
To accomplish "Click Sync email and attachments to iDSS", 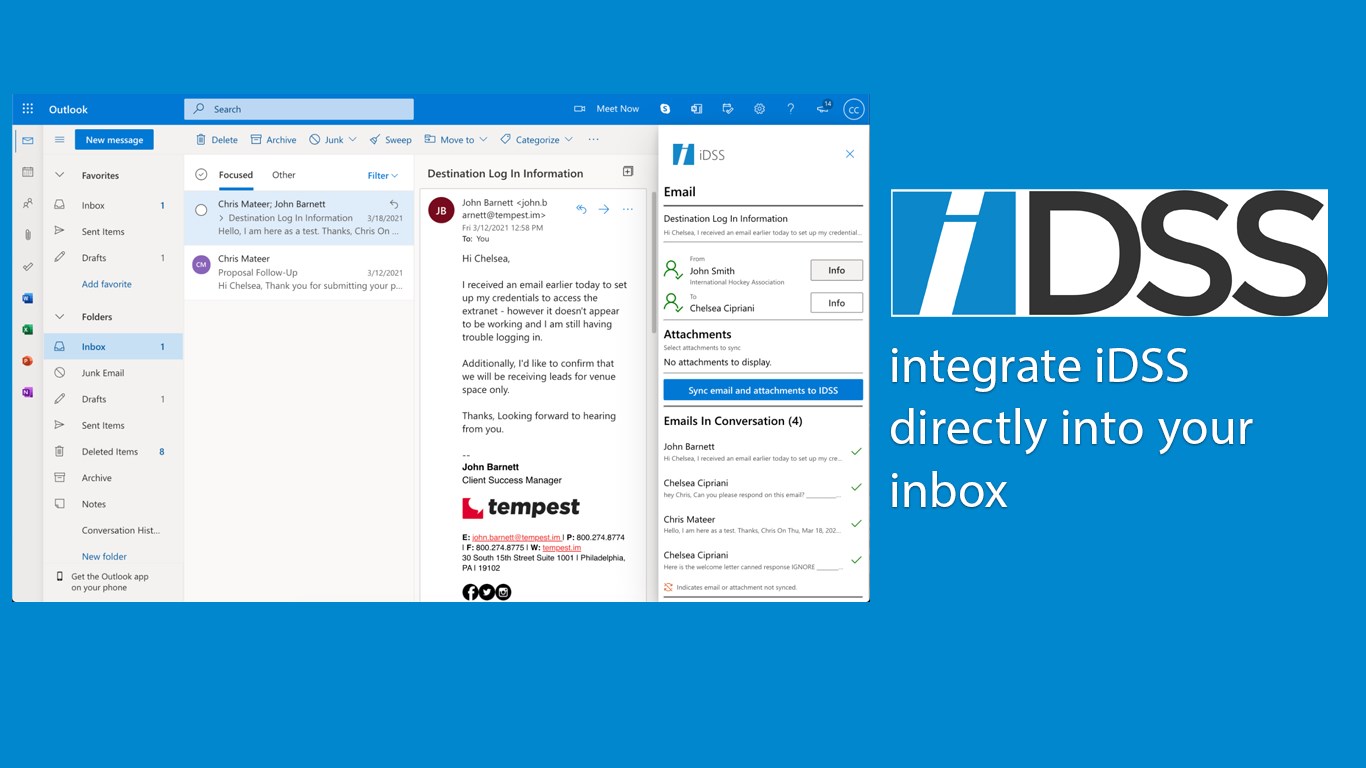I will [763, 390].
